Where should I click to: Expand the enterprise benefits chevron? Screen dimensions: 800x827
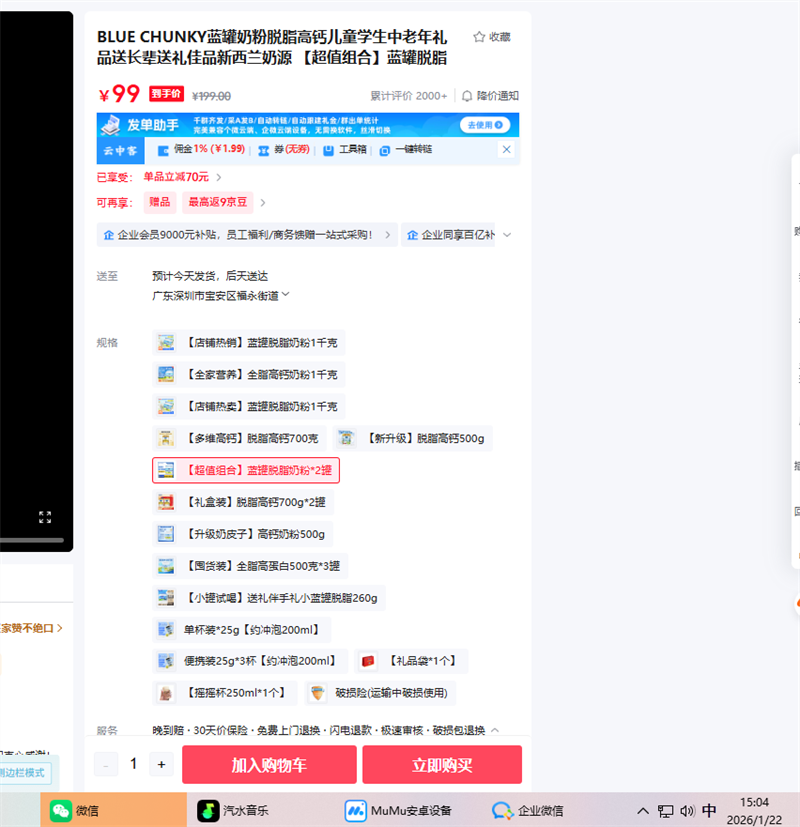click(x=507, y=235)
